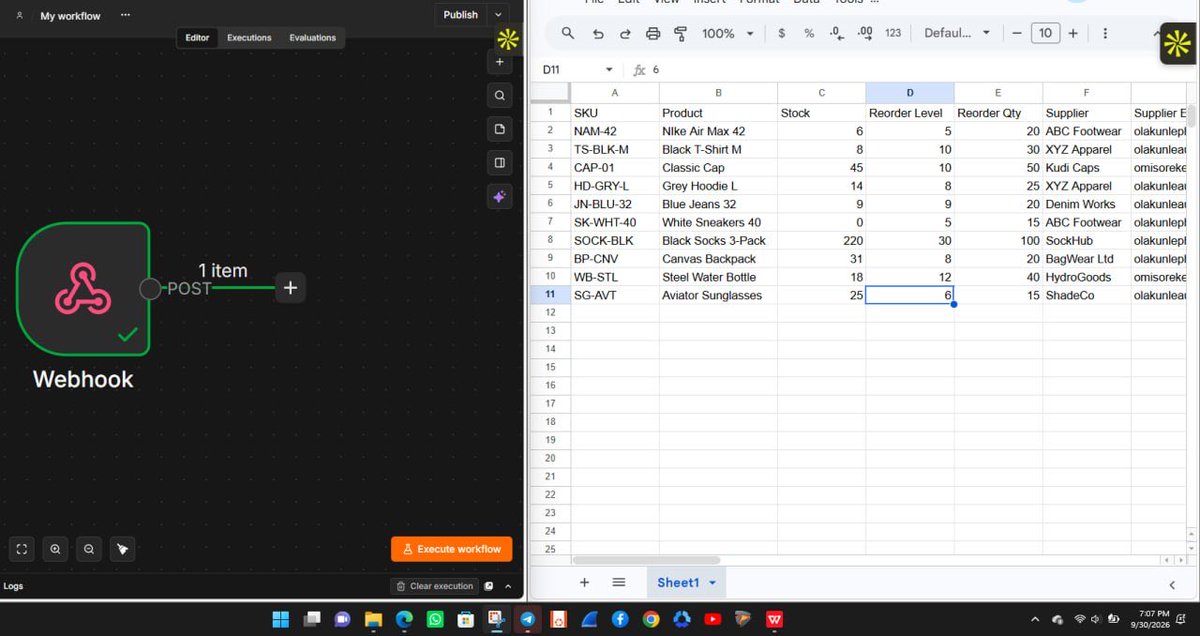1200x636 pixels.
Task: Collapse the Sheets side panel chevron
Action: click(1172, 584)
